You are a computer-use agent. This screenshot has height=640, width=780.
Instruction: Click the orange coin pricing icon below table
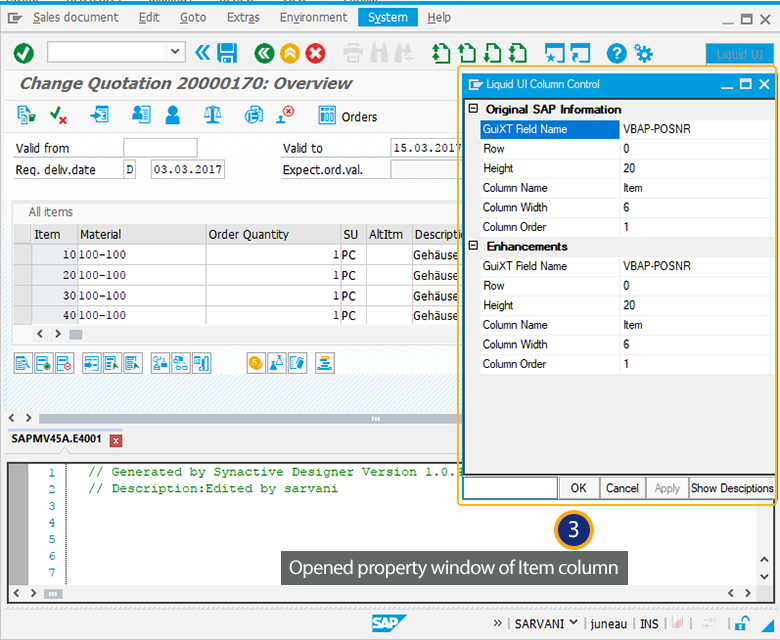coord(256,364)
